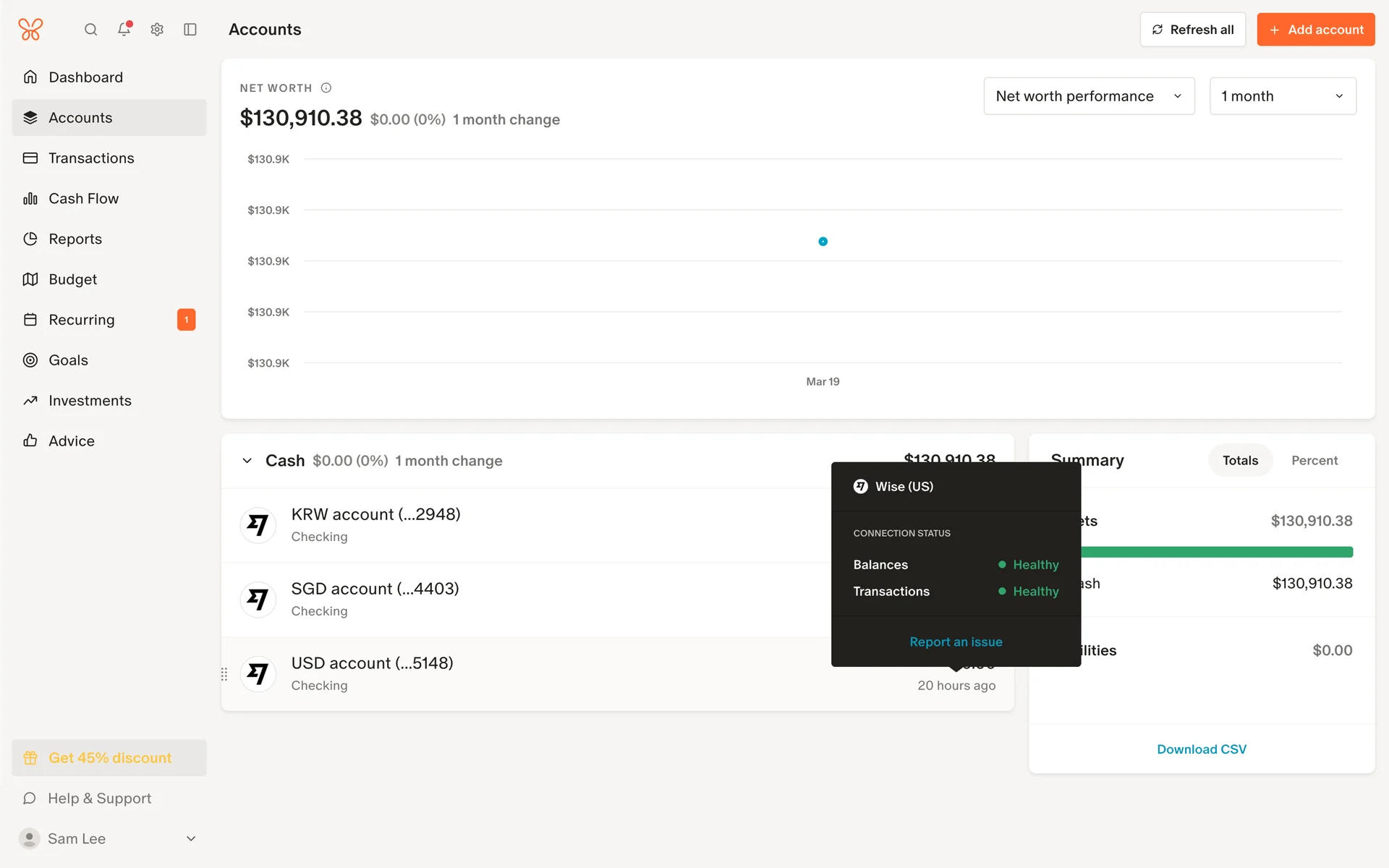Click the Monarch butterfly logo
The image size is (1389, 868).
coord(30,30)
